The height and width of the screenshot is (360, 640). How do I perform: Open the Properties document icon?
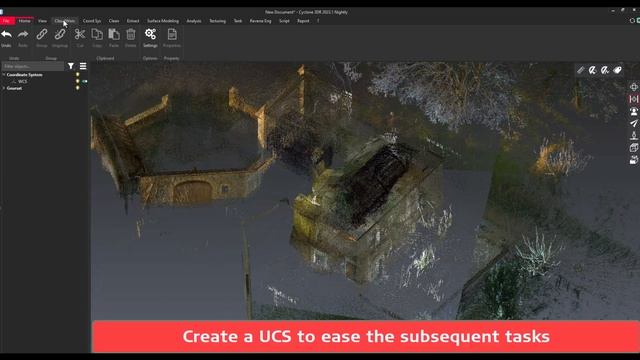click(172, 34)
